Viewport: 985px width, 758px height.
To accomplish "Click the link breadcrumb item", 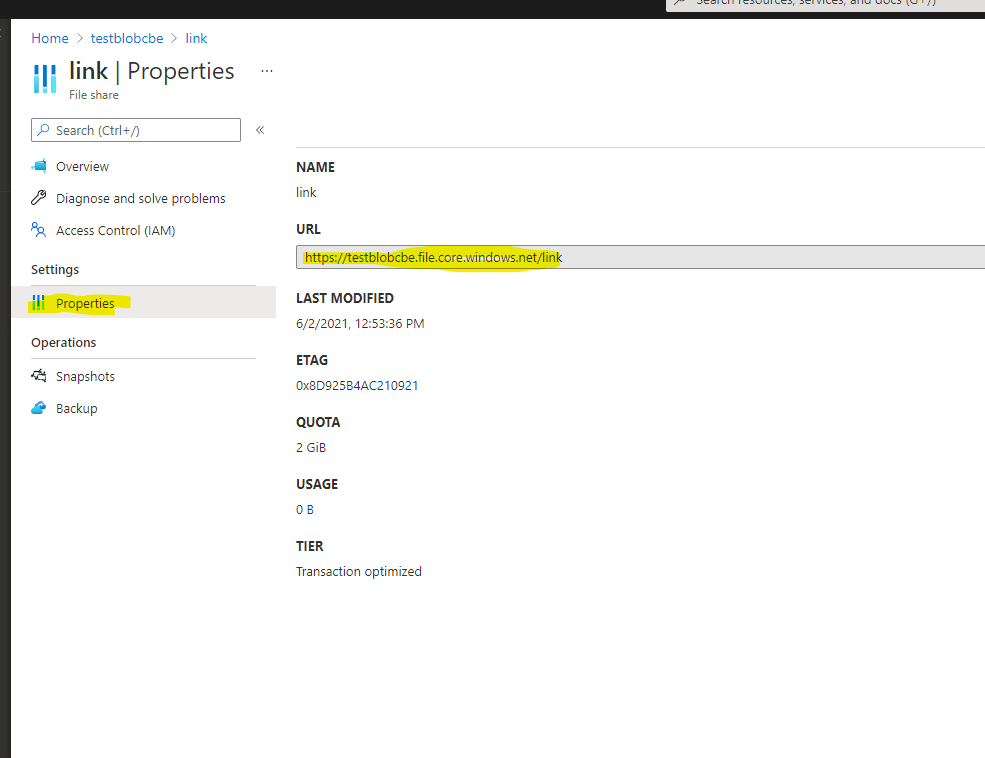I will pyautogui.click(x=197, y=38).
